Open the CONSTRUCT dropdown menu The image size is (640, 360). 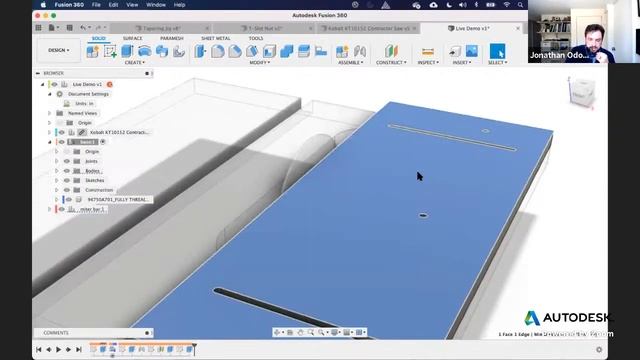[x=391, y=62]
